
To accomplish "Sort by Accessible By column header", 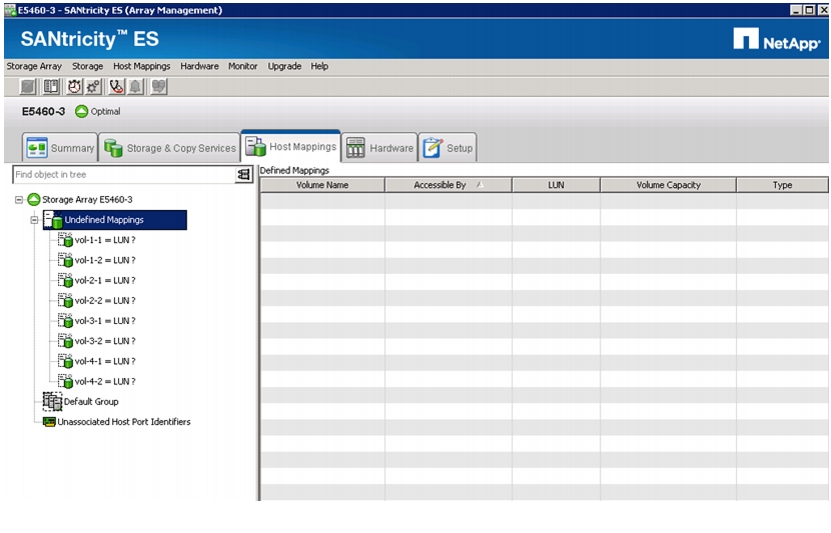I will tap(448, 185).
